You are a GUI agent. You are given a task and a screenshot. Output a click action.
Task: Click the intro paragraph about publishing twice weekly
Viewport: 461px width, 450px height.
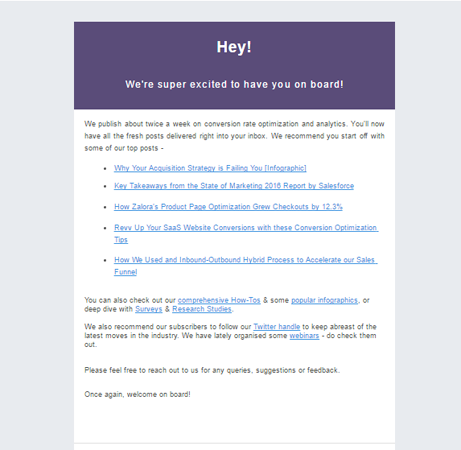234,136
